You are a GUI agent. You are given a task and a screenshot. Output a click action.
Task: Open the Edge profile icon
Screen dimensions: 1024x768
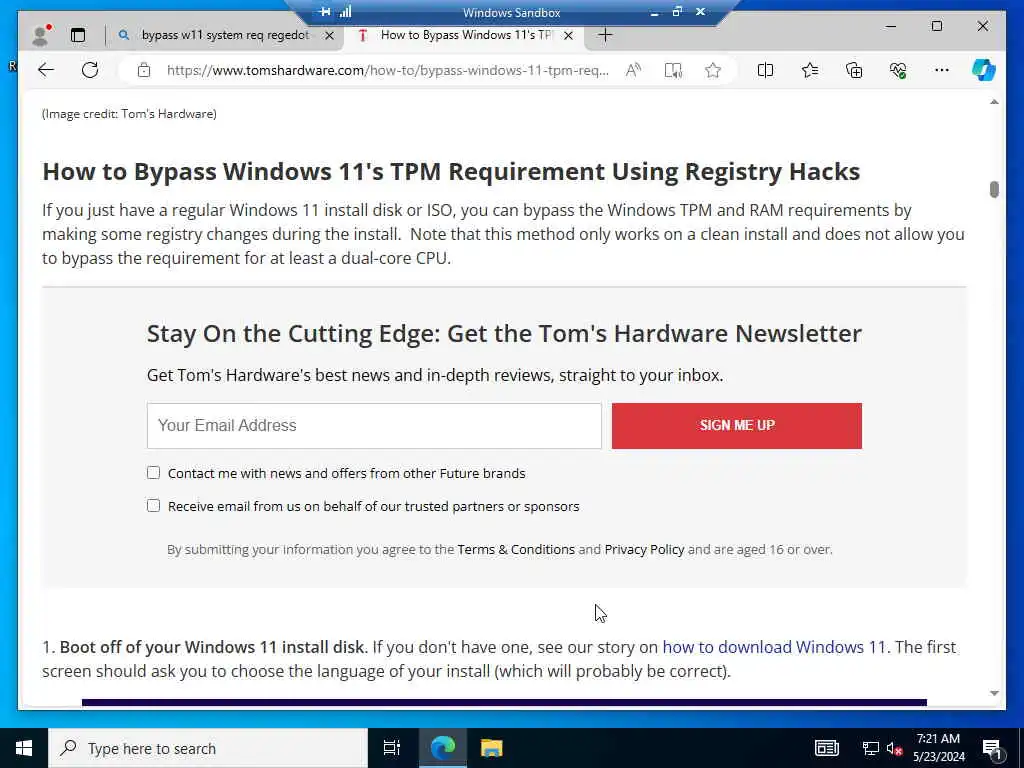(x=40, y=35)
